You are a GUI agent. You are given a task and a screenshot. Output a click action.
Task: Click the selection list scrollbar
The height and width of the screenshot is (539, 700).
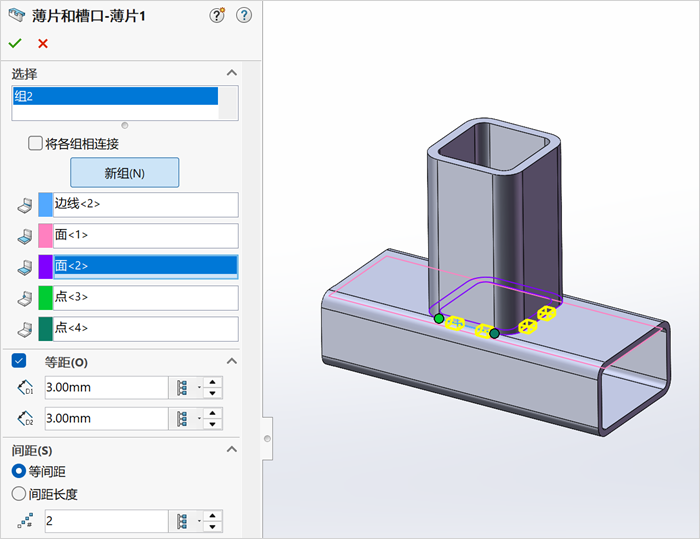click(x=228, y=103)
